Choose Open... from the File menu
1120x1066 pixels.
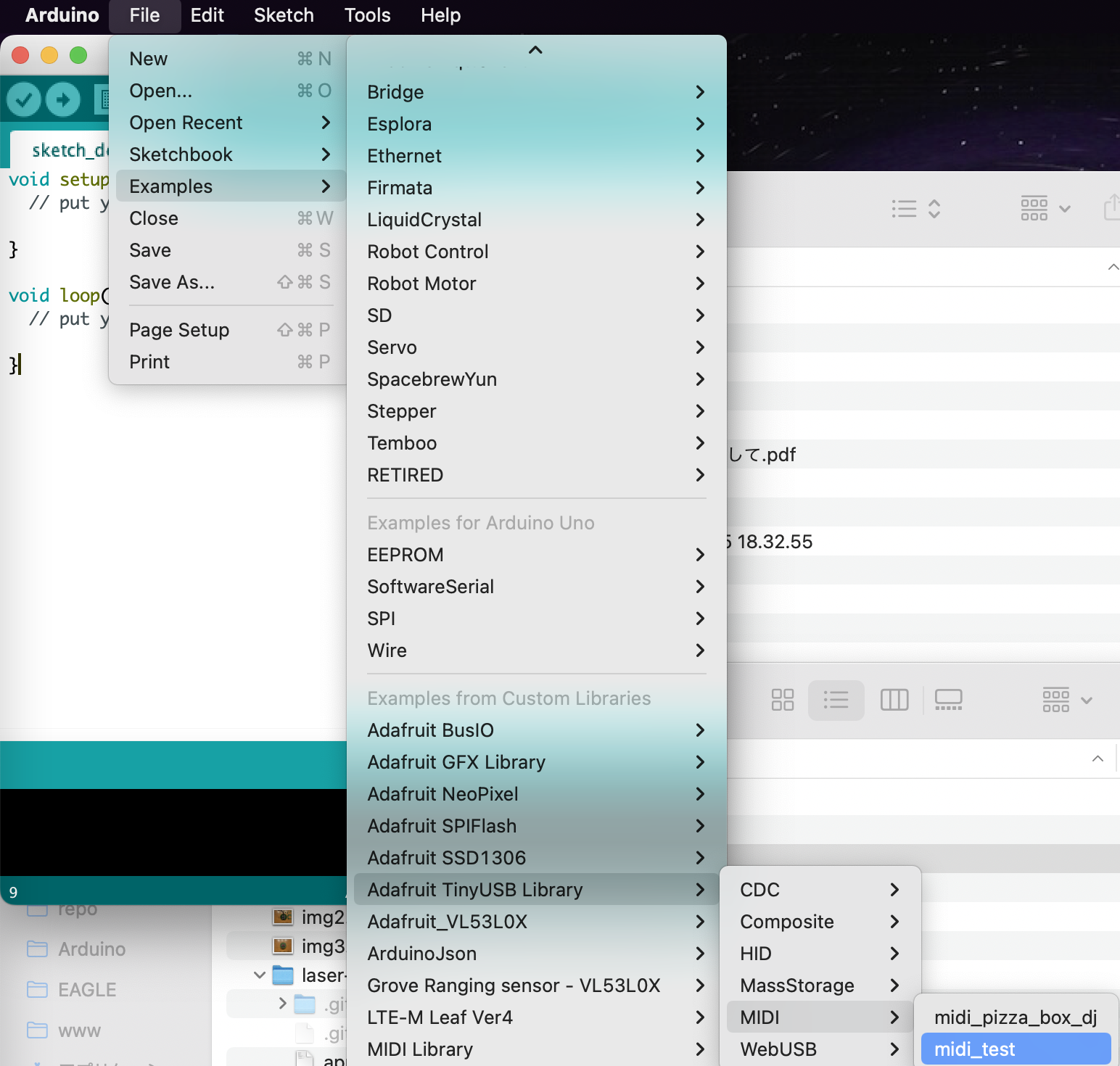231,91
